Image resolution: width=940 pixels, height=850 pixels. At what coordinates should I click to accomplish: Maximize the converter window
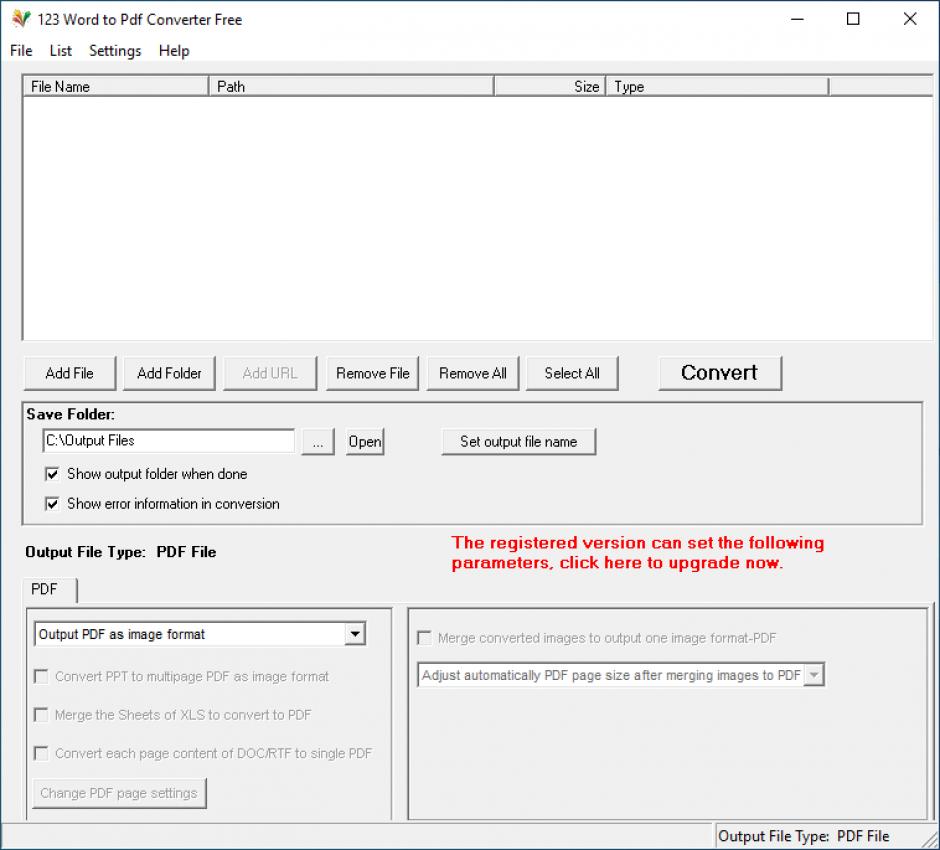coord(853,19)
